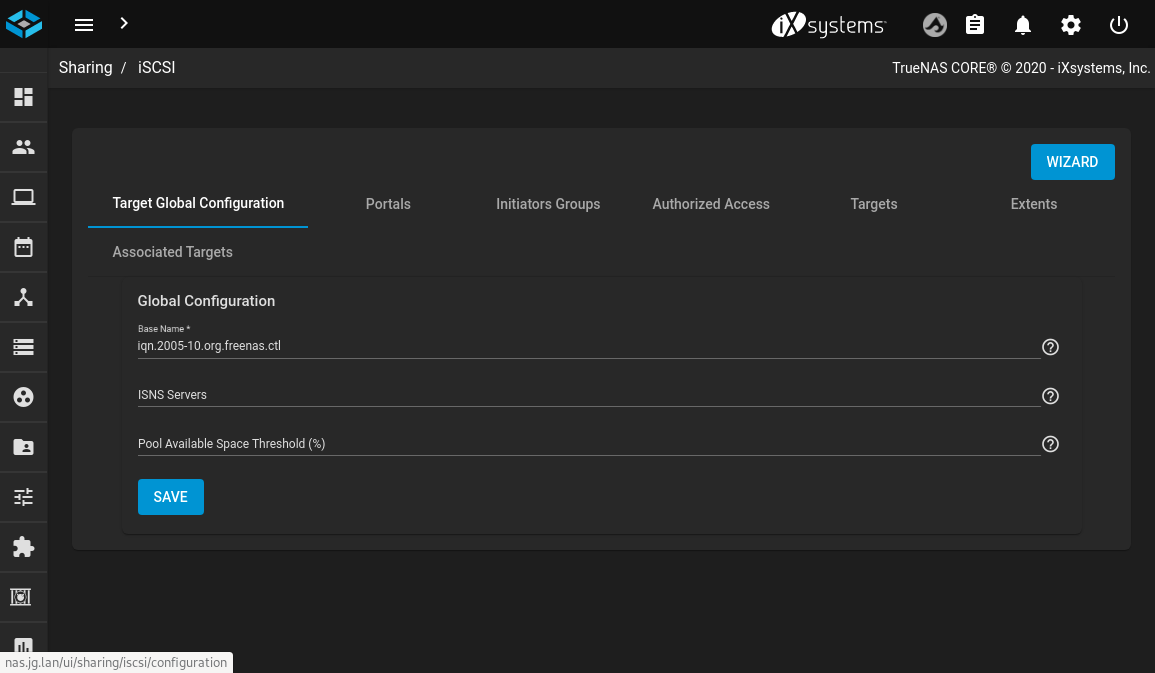Open the Dashboard from the sidebar
The image size is (1155, 673).
point(23,97)
